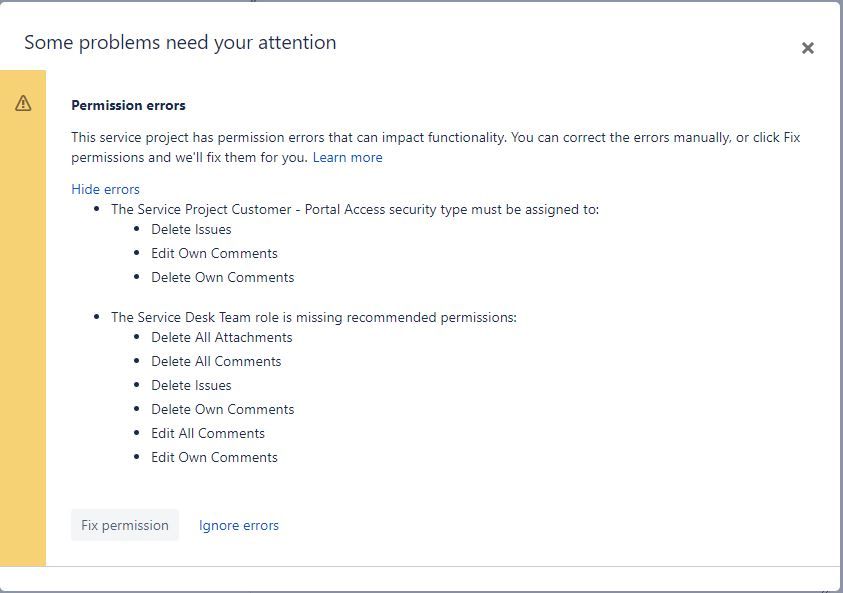Click the 'Some problems need your attention' title
Image resolution: width=843 pixels, height=593 pixels.
click(180, 42)
